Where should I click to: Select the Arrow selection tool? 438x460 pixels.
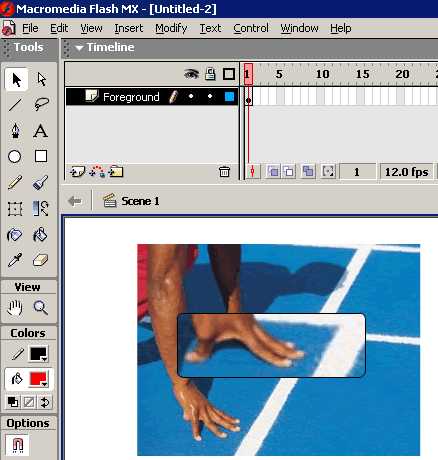pos(16,80)
